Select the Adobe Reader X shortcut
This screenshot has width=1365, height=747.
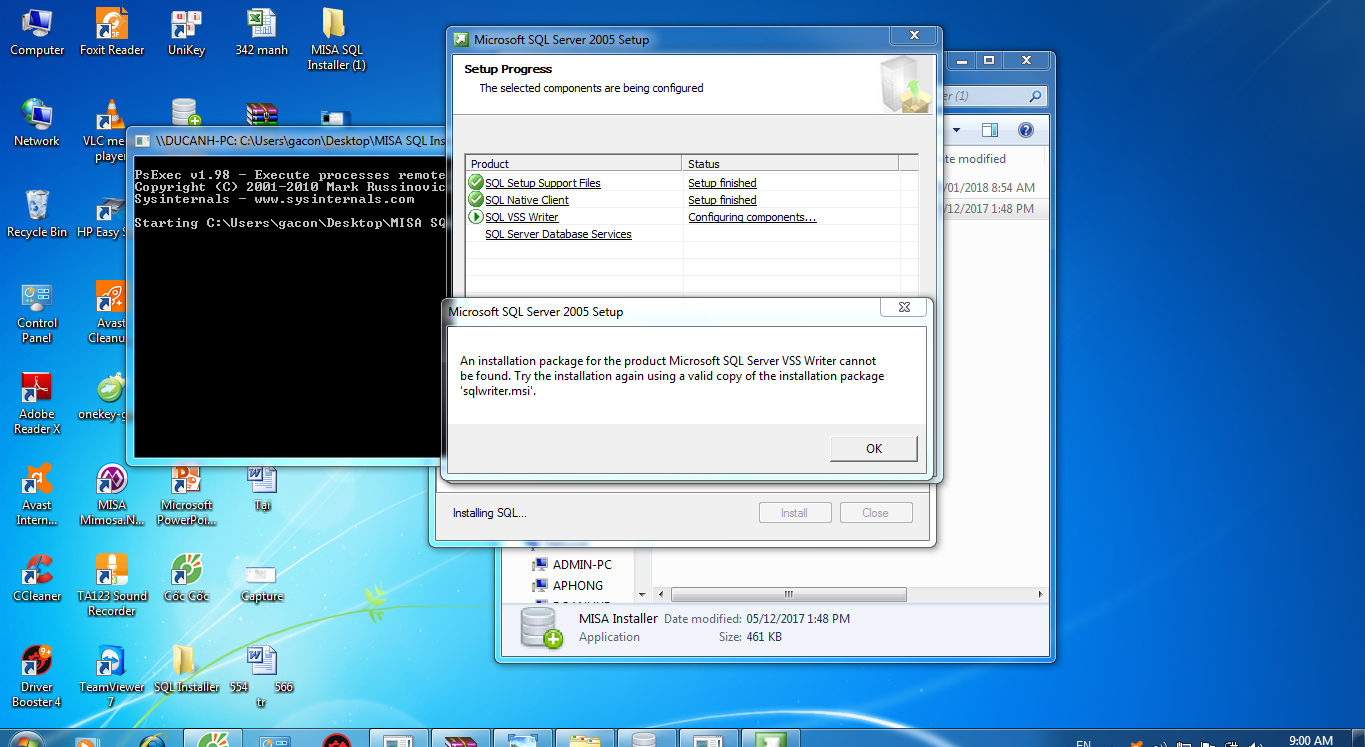(x=37, y=403)
